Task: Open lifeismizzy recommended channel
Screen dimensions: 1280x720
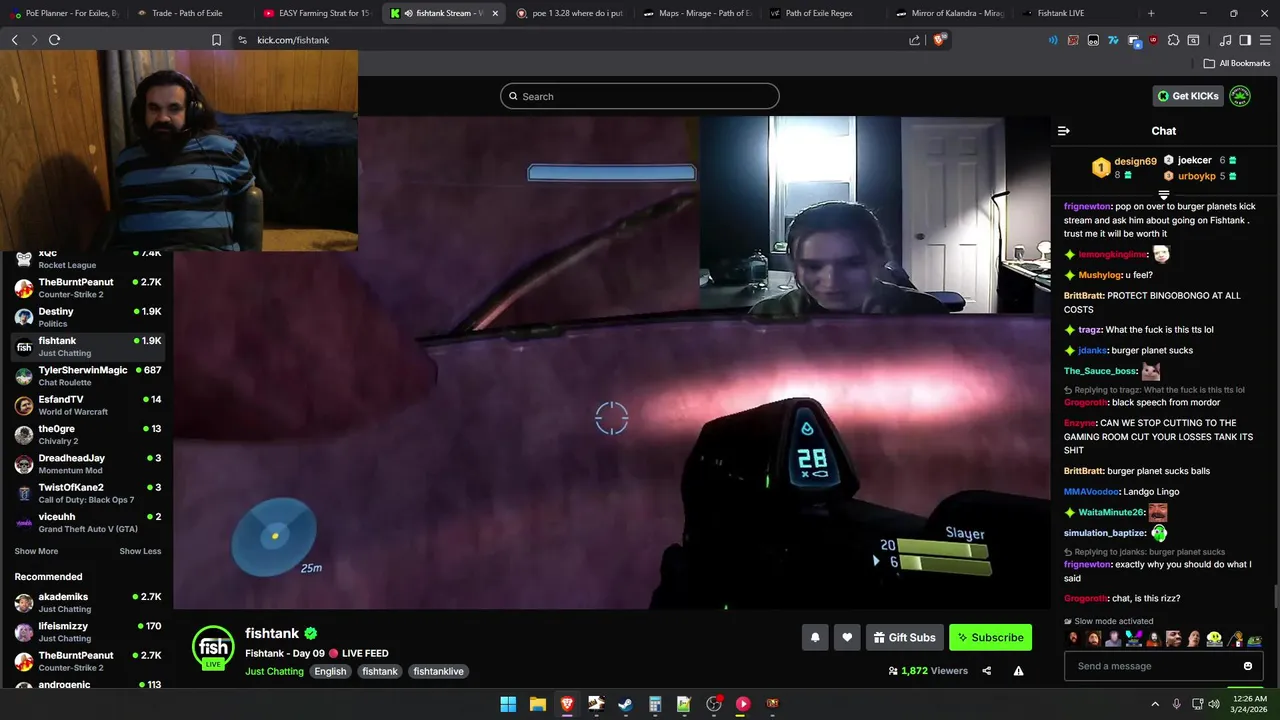Action: pos(88,632)
